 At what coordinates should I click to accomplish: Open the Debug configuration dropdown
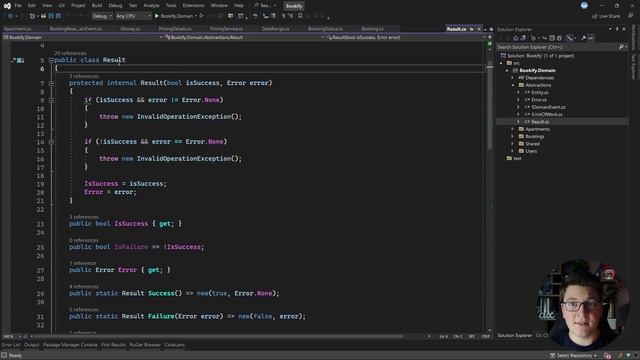[102, 16]
